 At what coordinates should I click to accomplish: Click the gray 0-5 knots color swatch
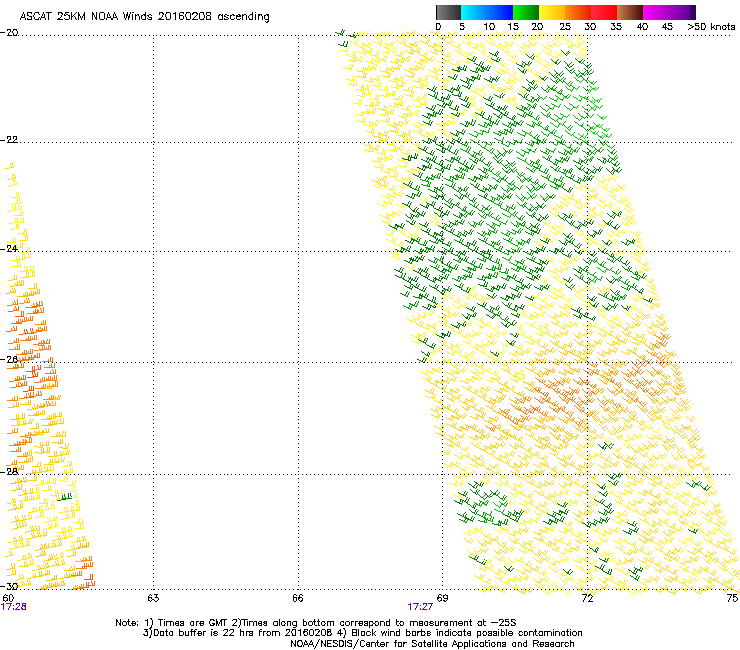tap(448, 12)
